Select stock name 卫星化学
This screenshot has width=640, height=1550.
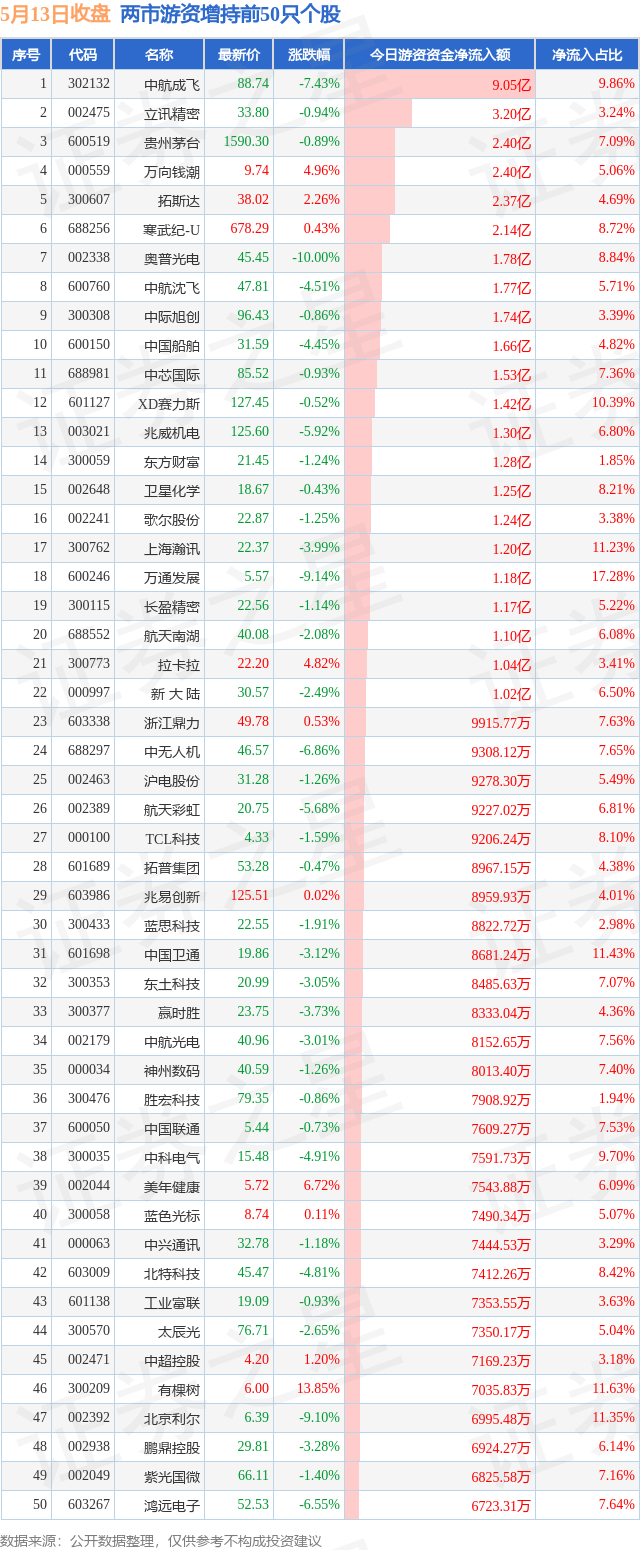coord(172,491)
